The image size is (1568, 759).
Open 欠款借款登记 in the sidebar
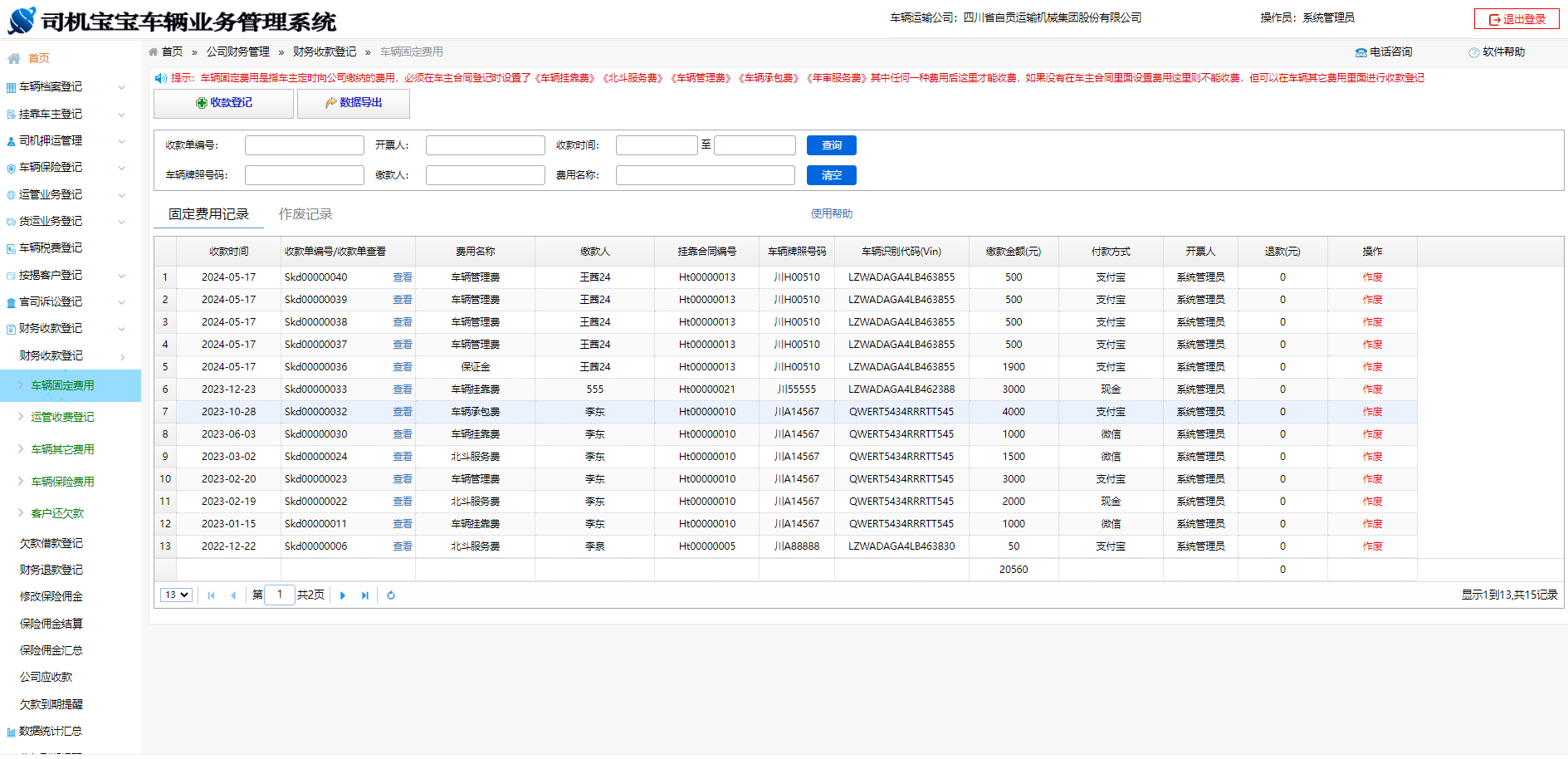51,543
